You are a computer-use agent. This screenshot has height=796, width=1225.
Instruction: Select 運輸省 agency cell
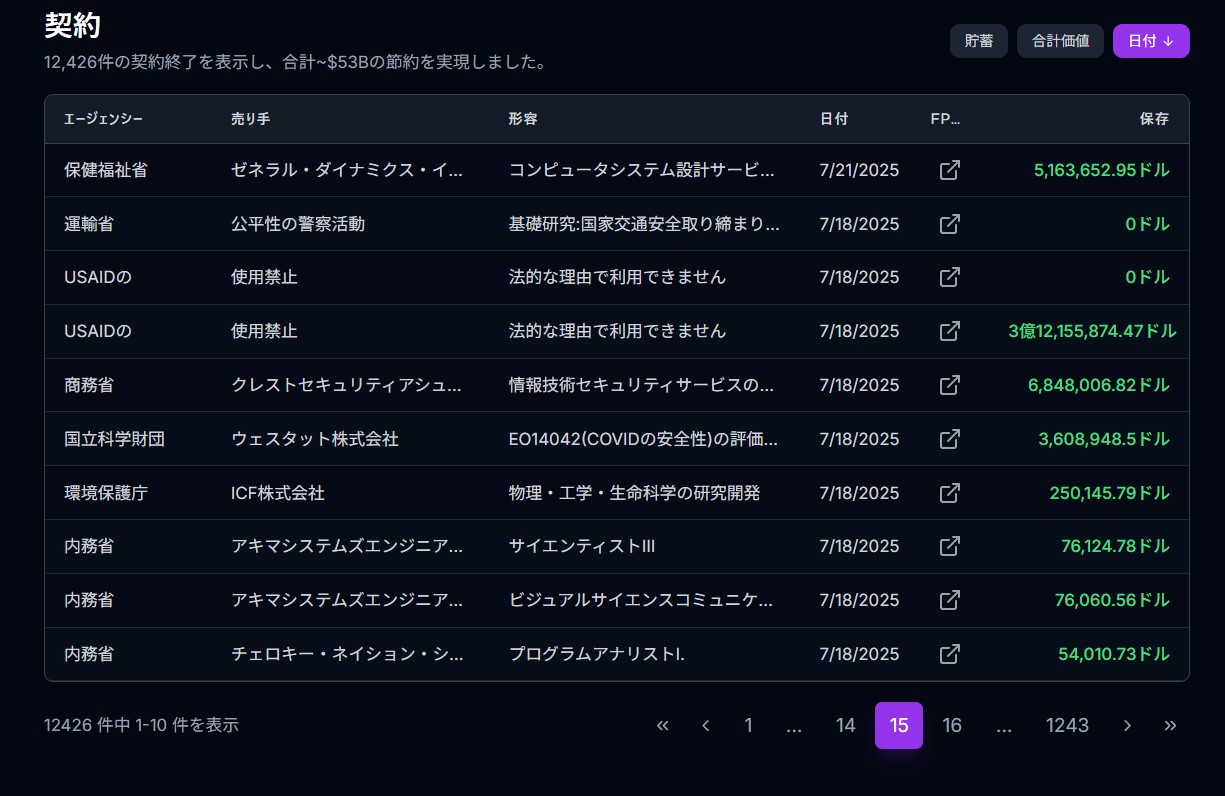click(89, 224)
